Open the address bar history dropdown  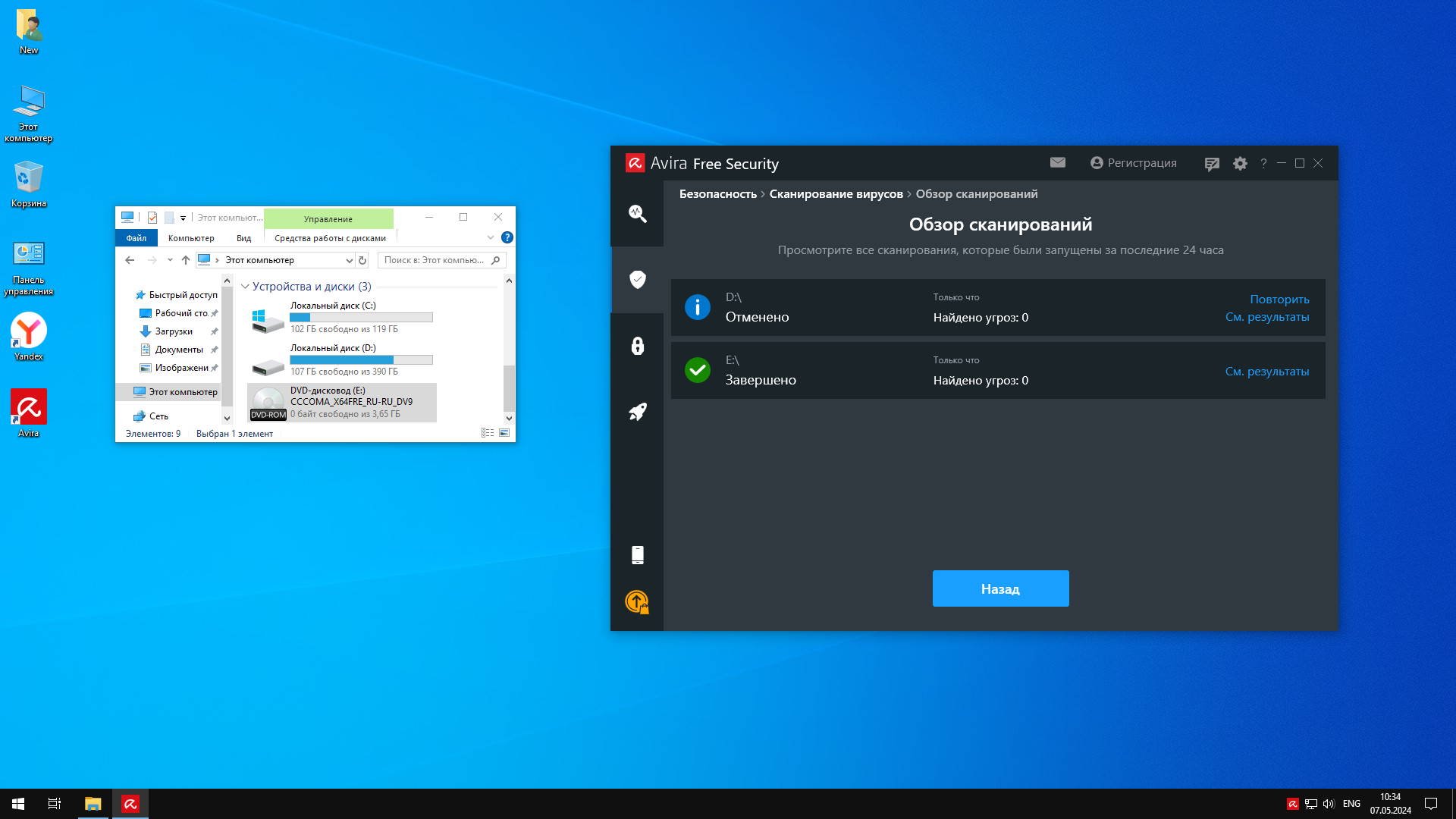pyautogui.click(x=349, y=260)
